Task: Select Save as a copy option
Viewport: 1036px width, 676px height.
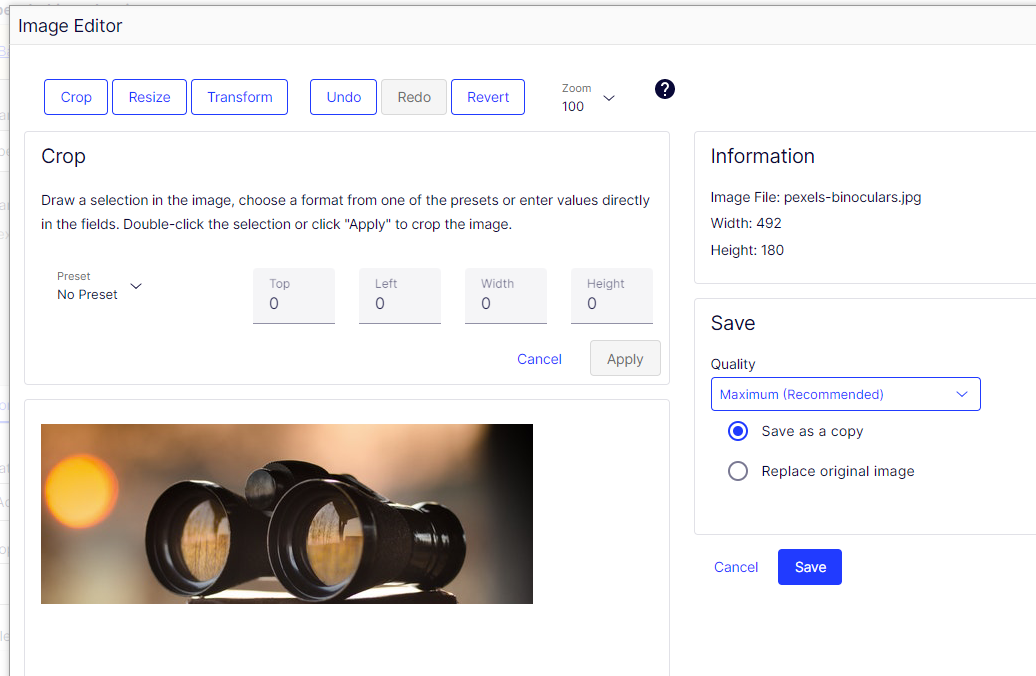Action: [738, 431]
